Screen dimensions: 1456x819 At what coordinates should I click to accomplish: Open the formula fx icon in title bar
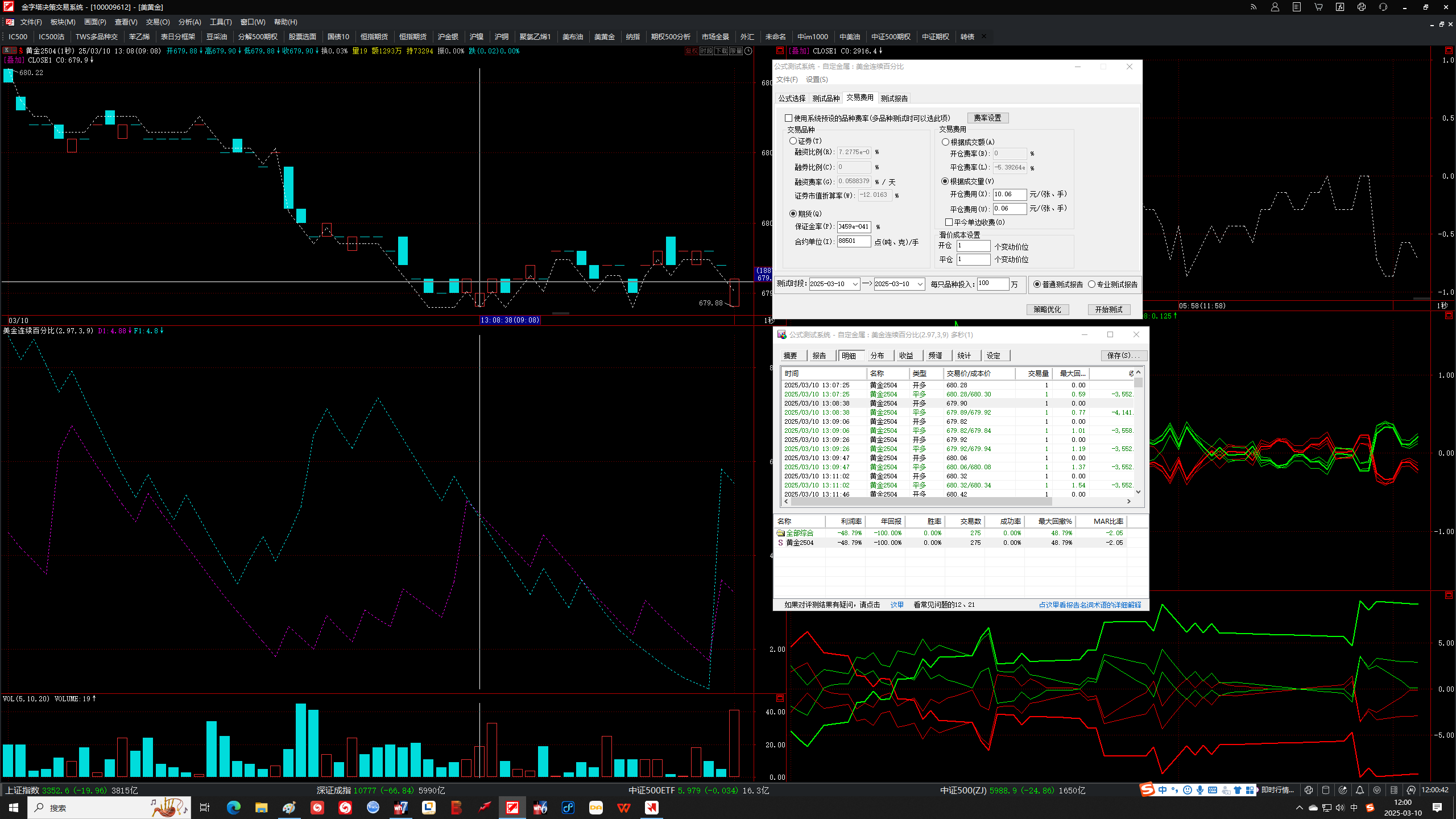pyautogui.click(x=1340, y=7)
